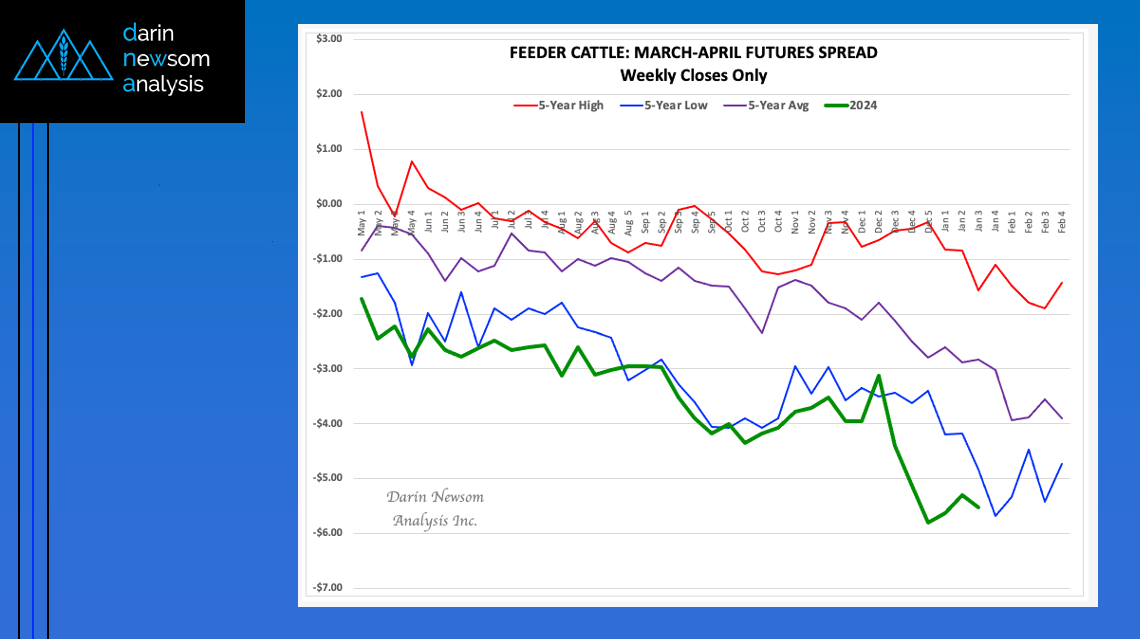The width and height of the screenshot is (1140, 639).
Task: Click the Weekly Closes Only subtitle
Action: (x=694, y=76)
